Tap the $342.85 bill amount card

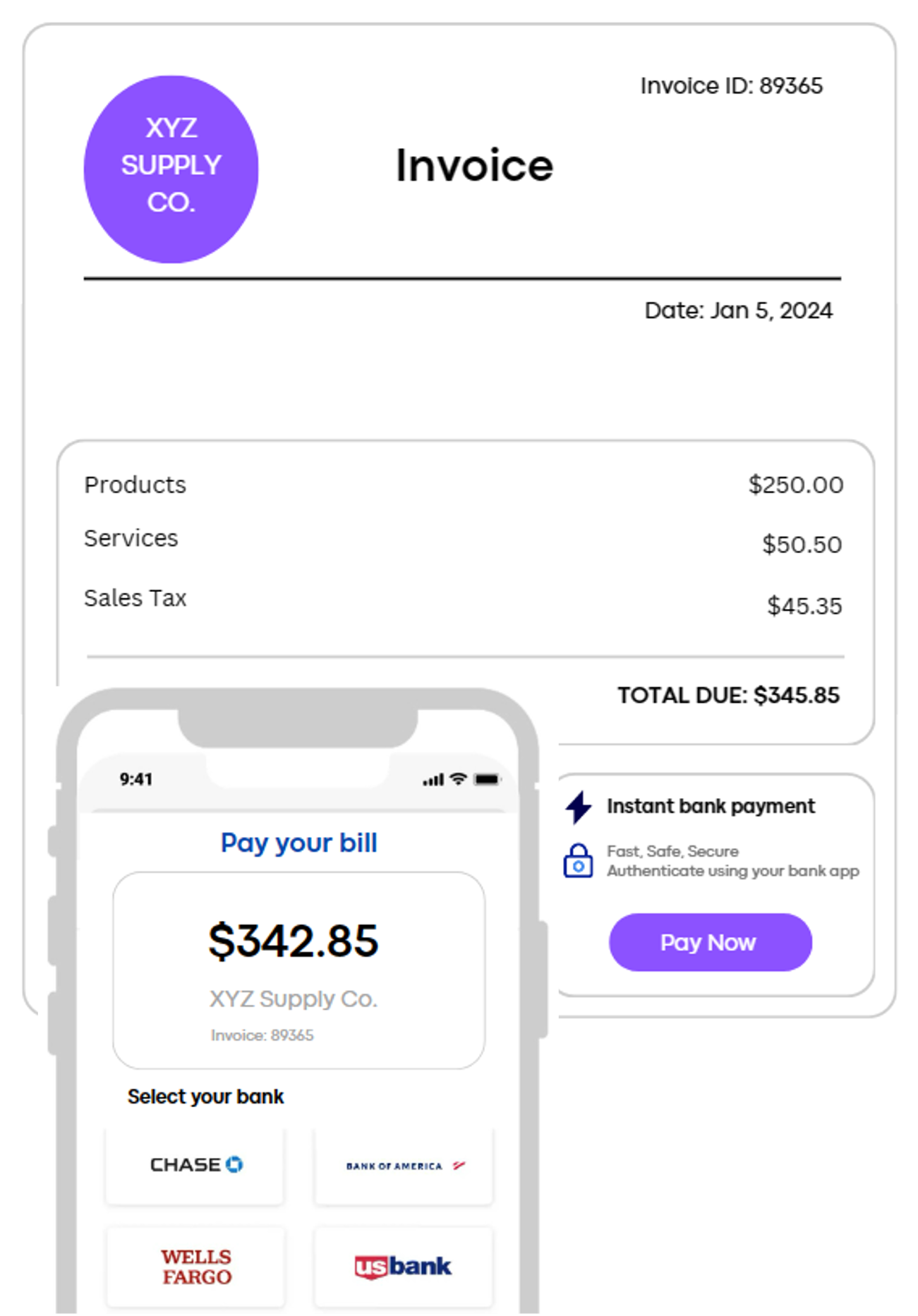point(298,970)
